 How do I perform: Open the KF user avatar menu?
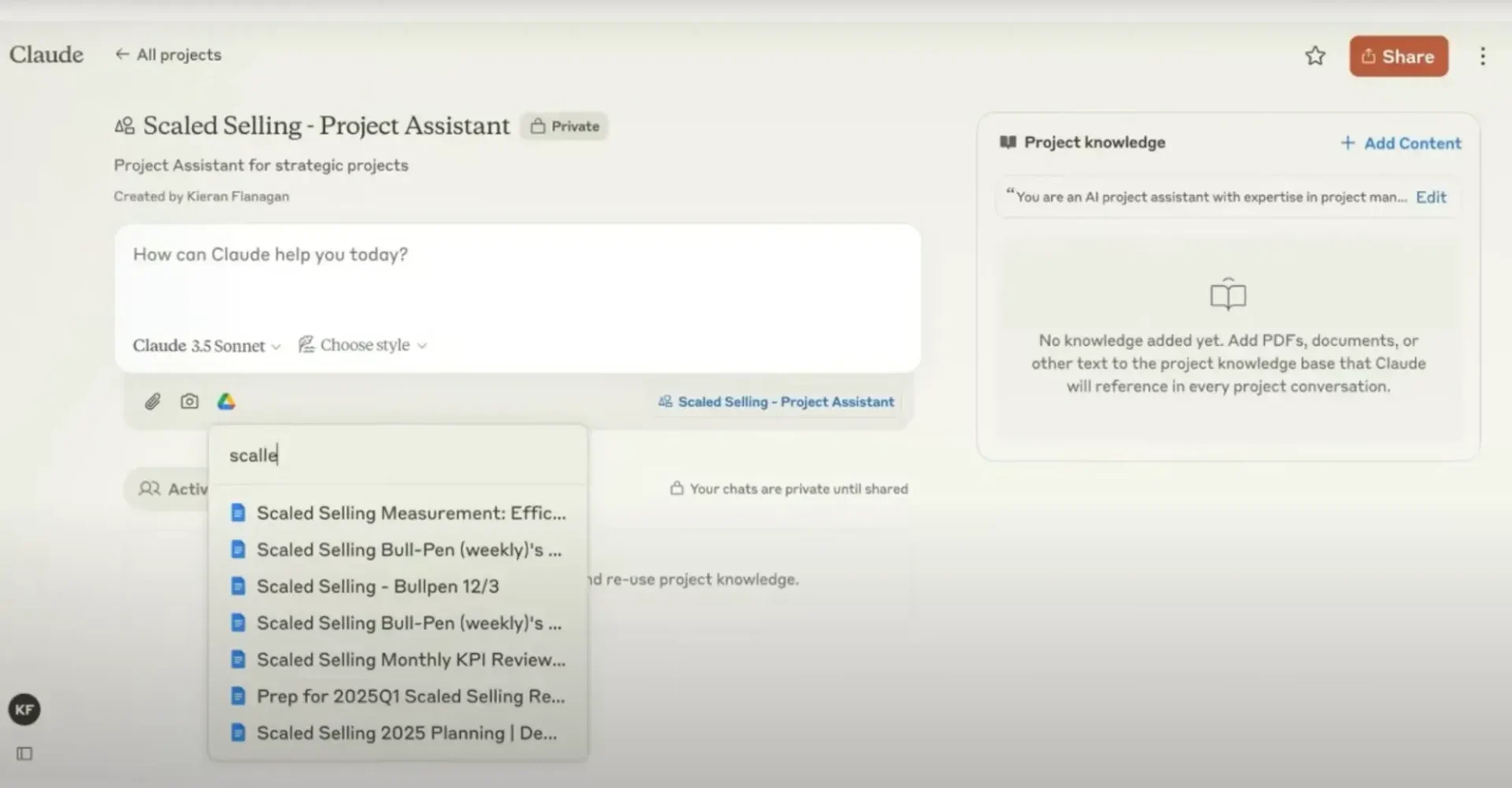(24, 710)
